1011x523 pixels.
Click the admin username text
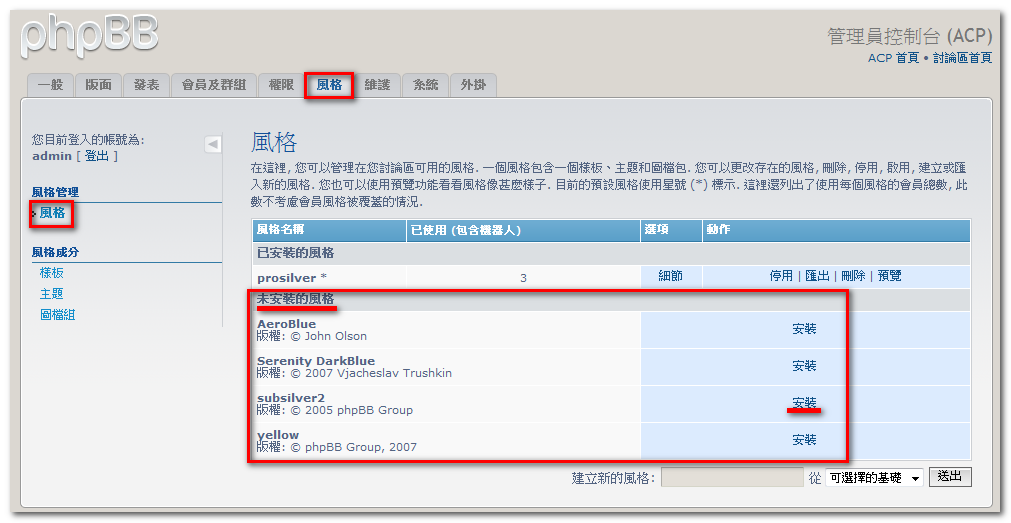52,156
